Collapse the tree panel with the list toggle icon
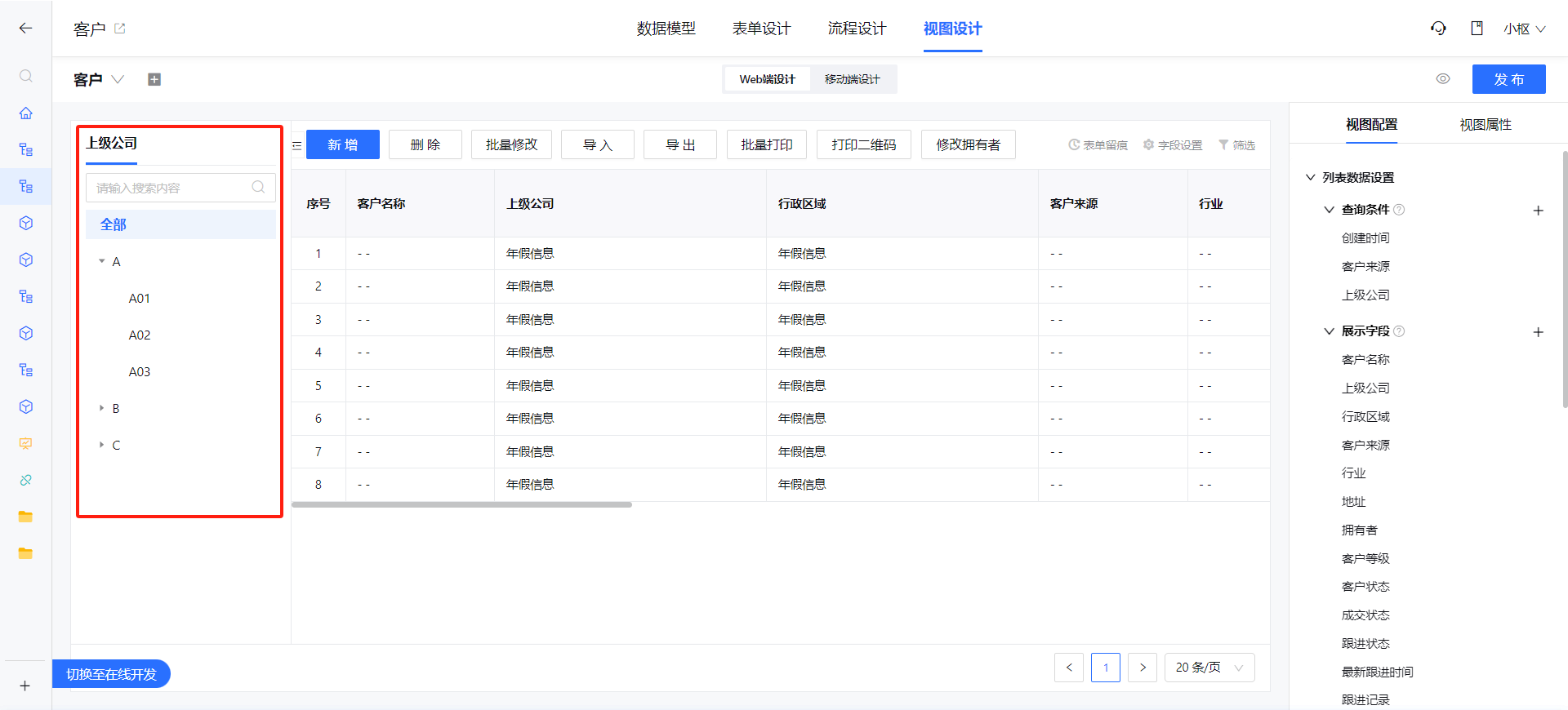This screenshot has width=1568, height=710. [x=297, y=145]
